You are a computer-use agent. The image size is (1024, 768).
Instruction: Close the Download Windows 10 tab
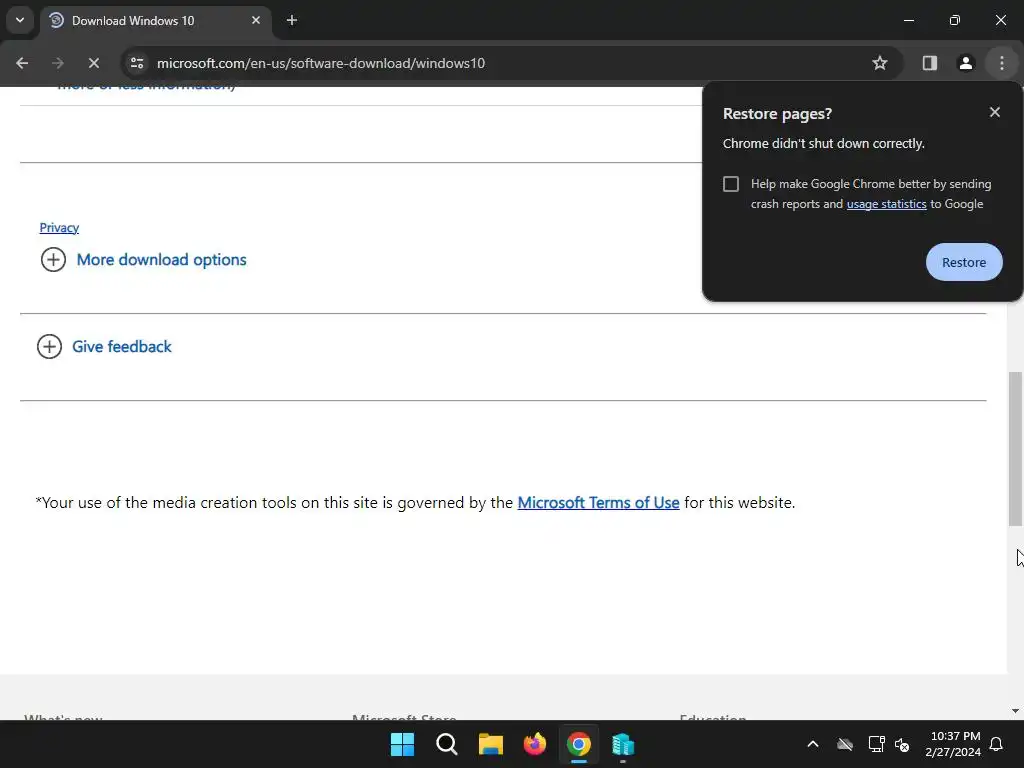(x=256, y=20)
